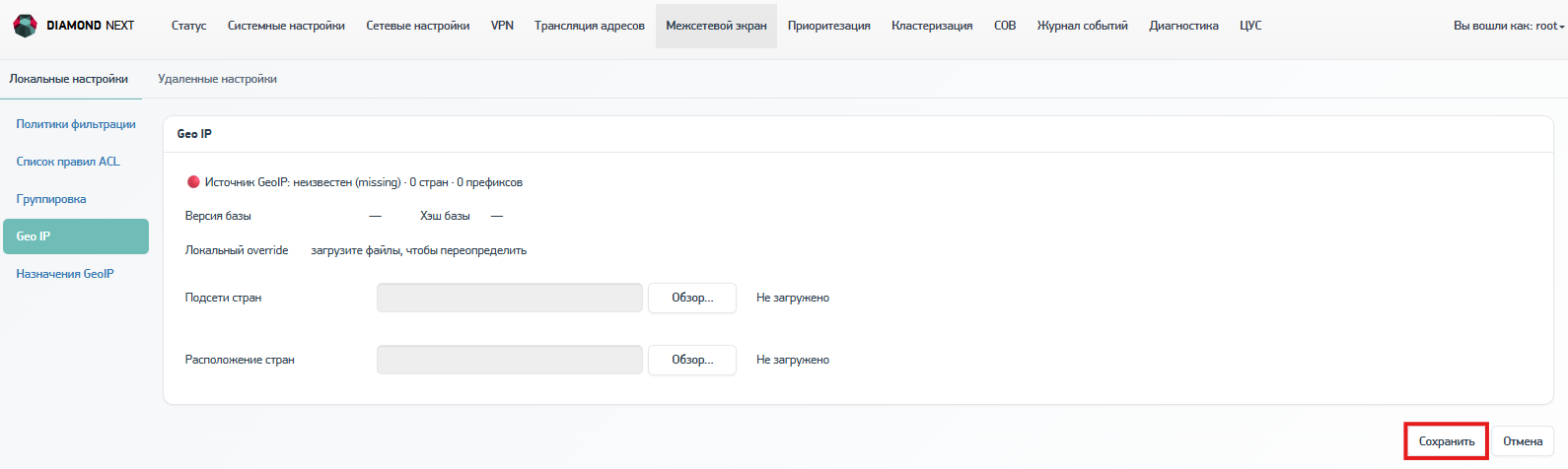Click the загрузите файлы, чтобы переопределить text
The height and width of the screenshot is (469, 1568).
tap(419, 250)
